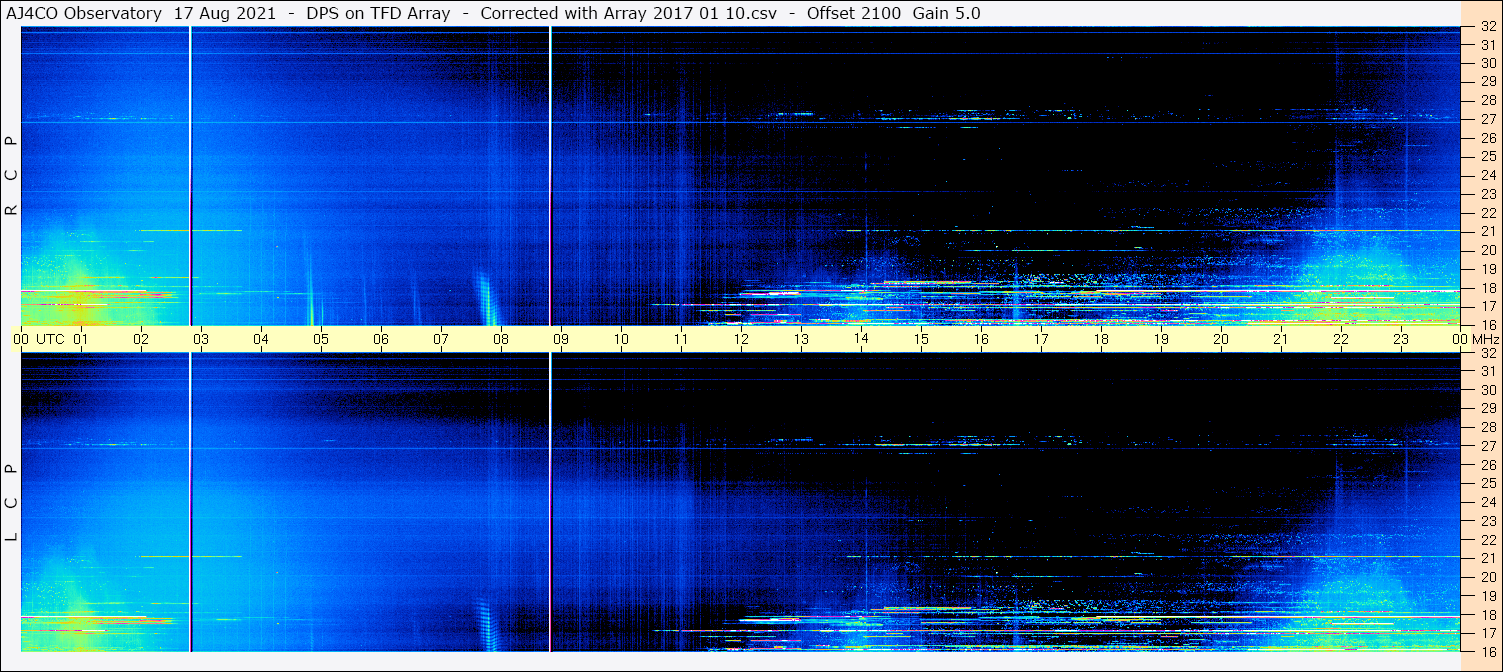Select the '21' hour label on time axis

click(x=1281, y=339)
